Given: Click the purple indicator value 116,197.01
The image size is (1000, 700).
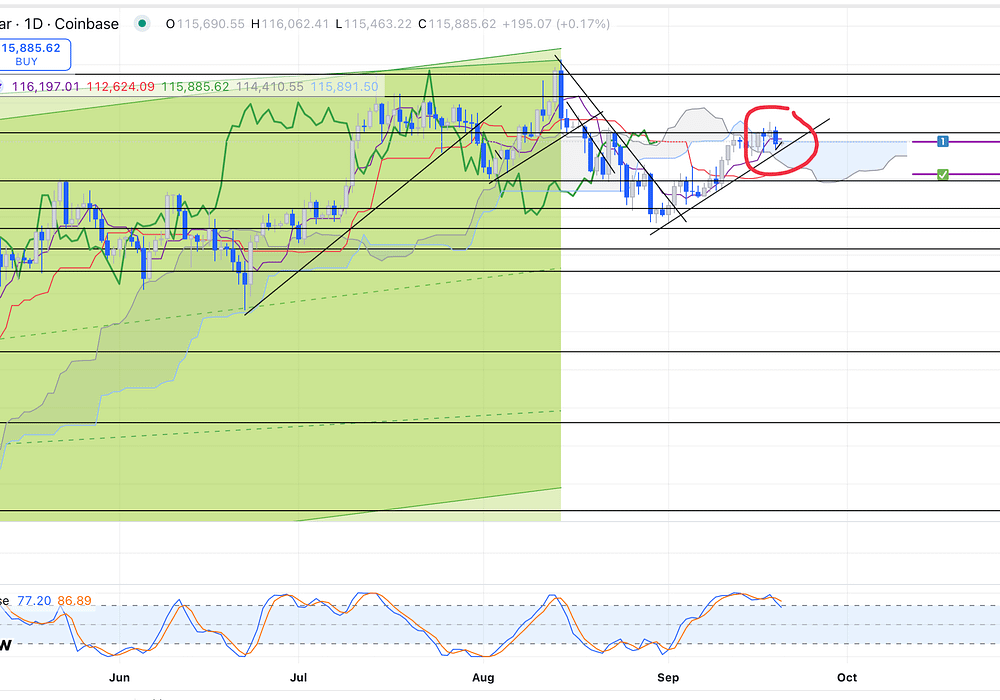Looking at the screenshot, I should 46,87.
